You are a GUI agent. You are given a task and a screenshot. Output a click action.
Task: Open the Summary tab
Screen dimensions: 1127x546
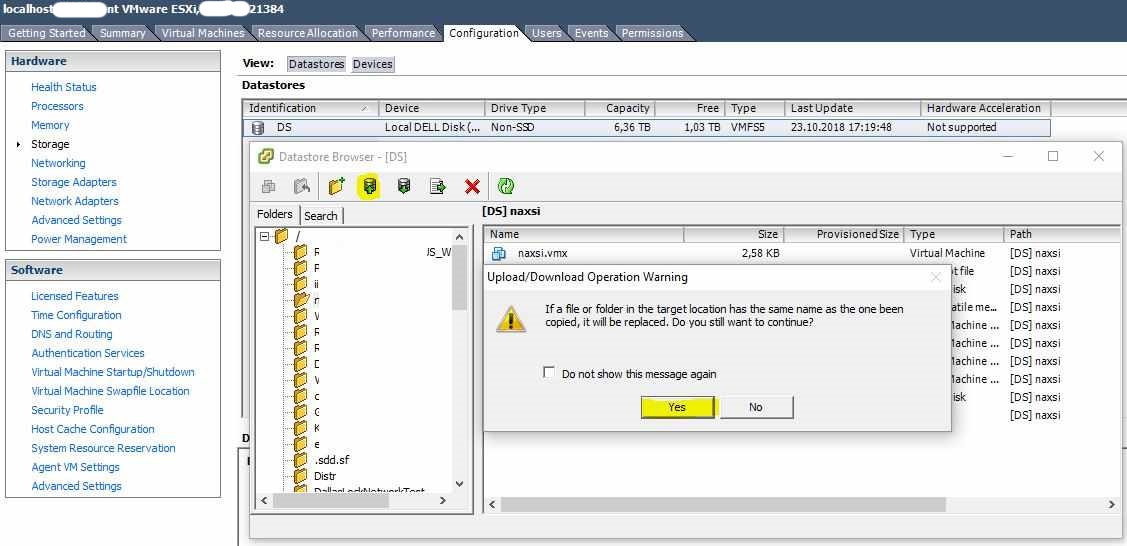[122, 33]
